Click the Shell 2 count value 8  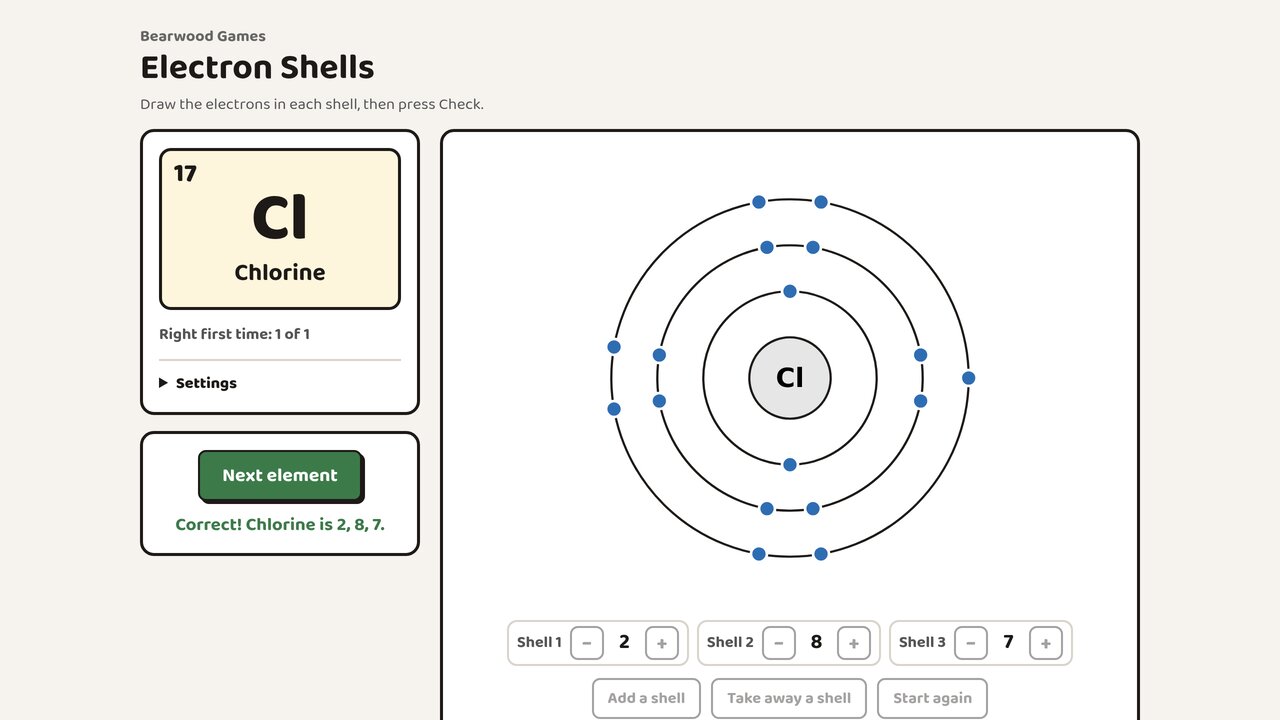click(816, 642)
